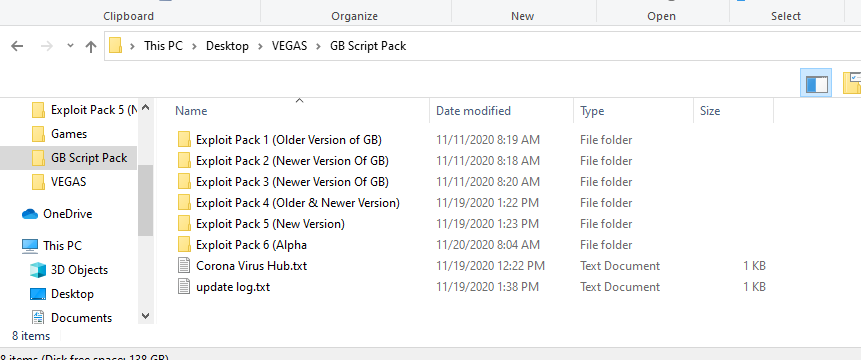Click the Exploit Pack 1 (Older Version of GB) name

tap(289, 140)
